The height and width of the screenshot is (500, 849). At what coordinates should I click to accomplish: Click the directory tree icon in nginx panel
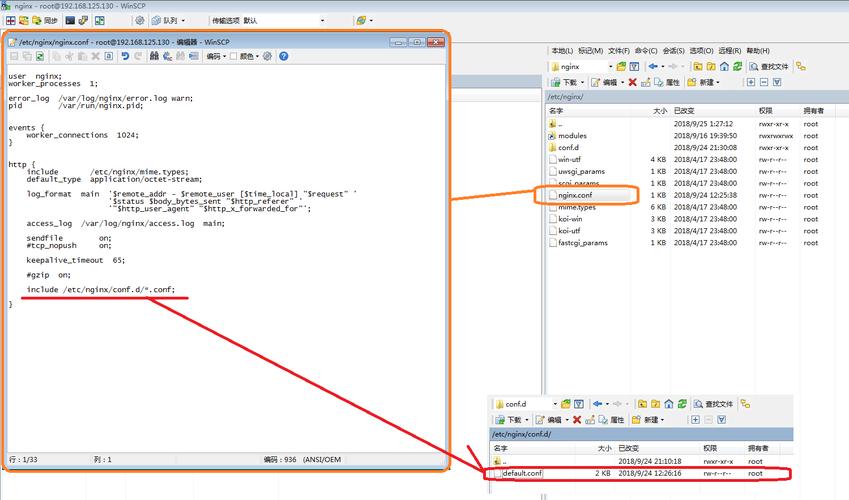(x=801, y=67)
